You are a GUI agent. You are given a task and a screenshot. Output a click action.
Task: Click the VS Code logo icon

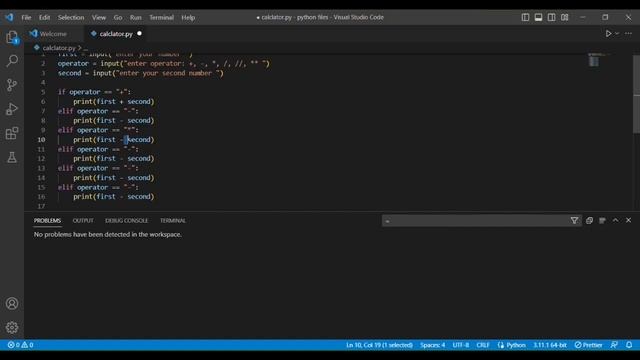click(x=9, y=17)
